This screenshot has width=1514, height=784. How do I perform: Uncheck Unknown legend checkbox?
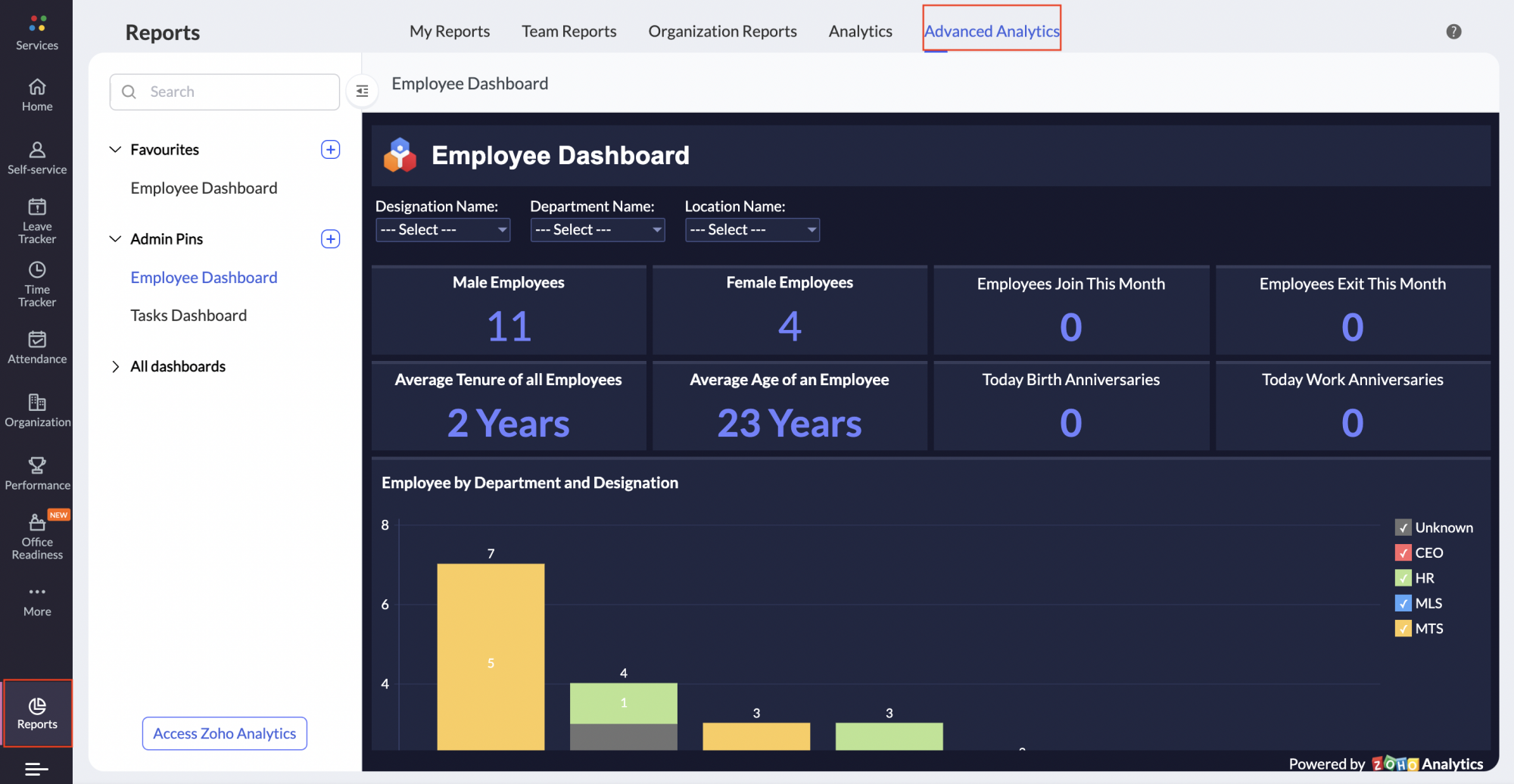(1403, 527)
